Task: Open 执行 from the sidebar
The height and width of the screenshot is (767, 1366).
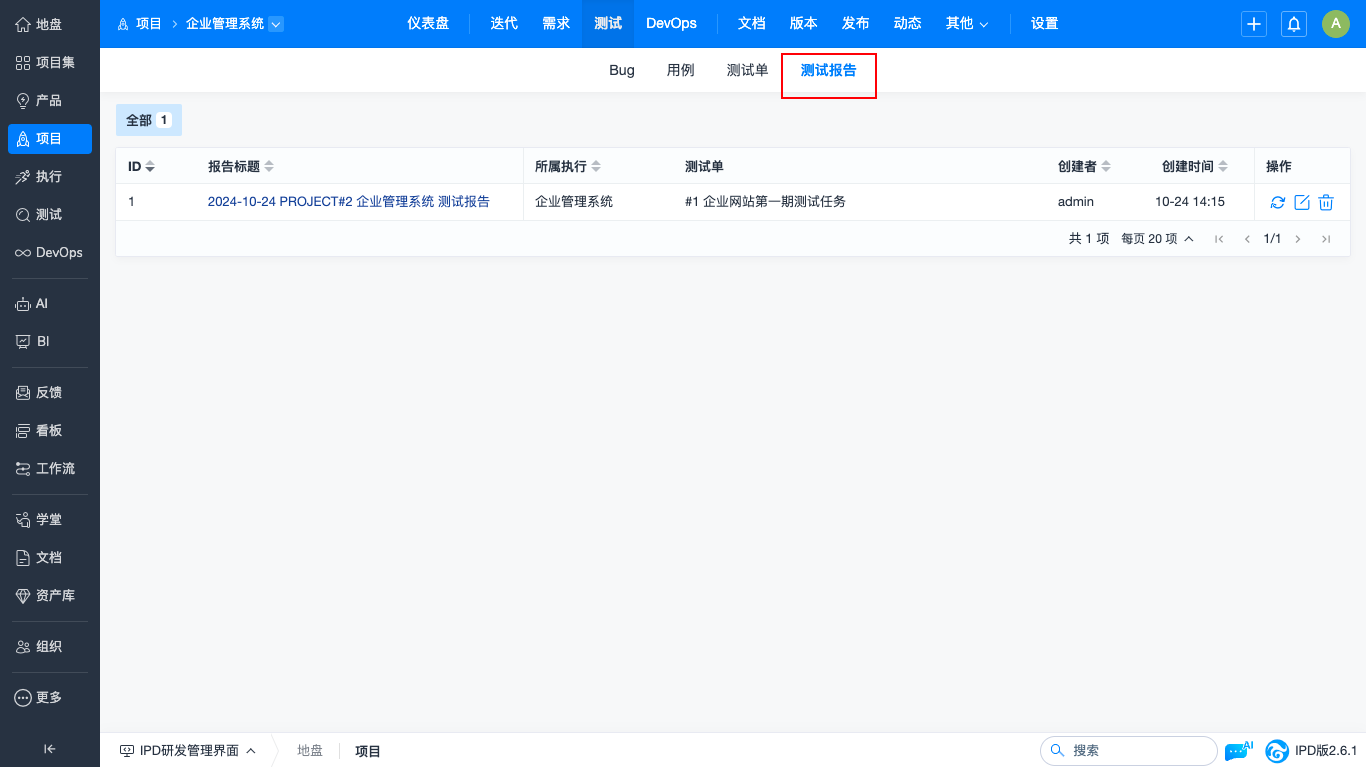Action: click(50, 176)
